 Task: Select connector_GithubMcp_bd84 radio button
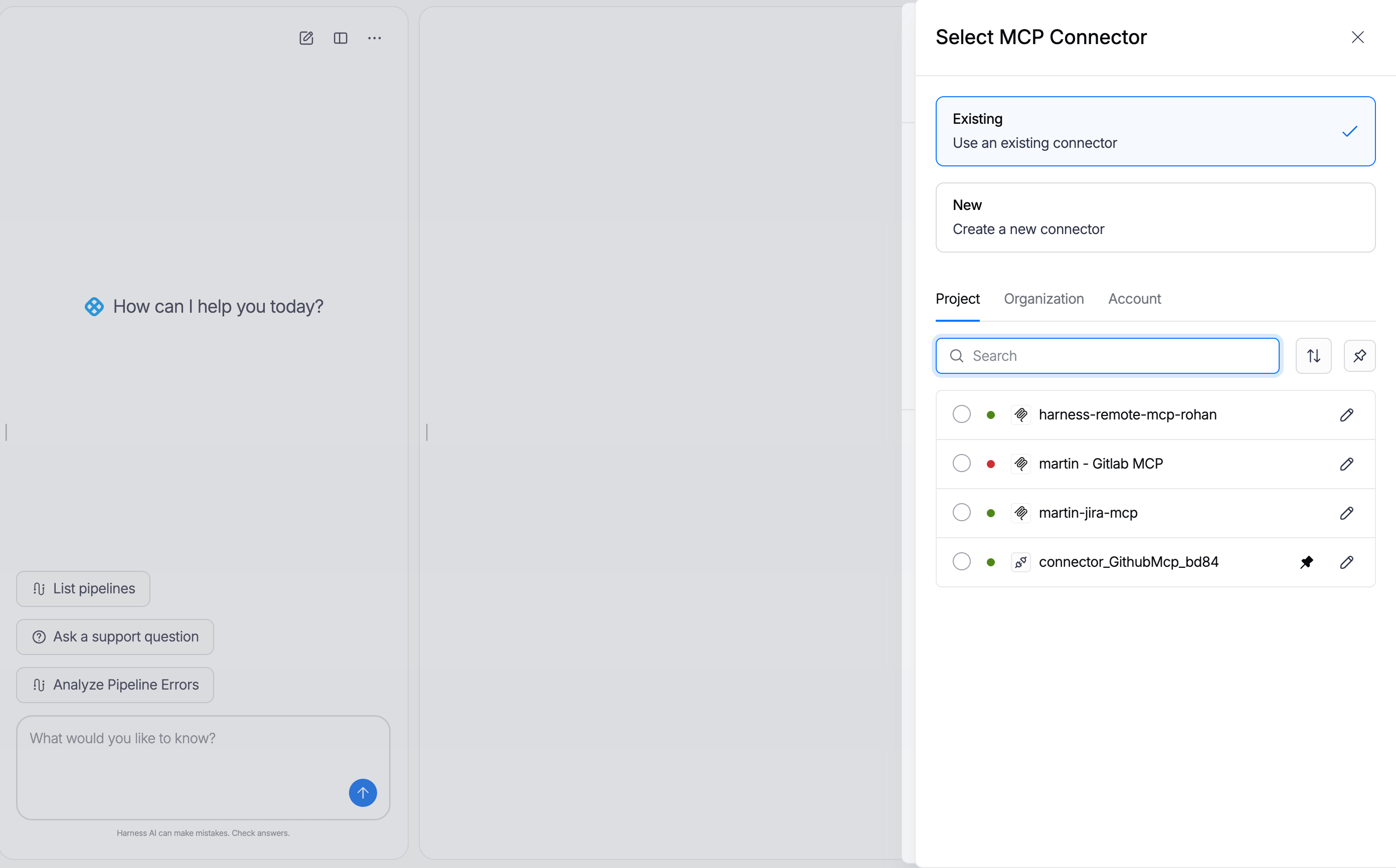[961, 561]
